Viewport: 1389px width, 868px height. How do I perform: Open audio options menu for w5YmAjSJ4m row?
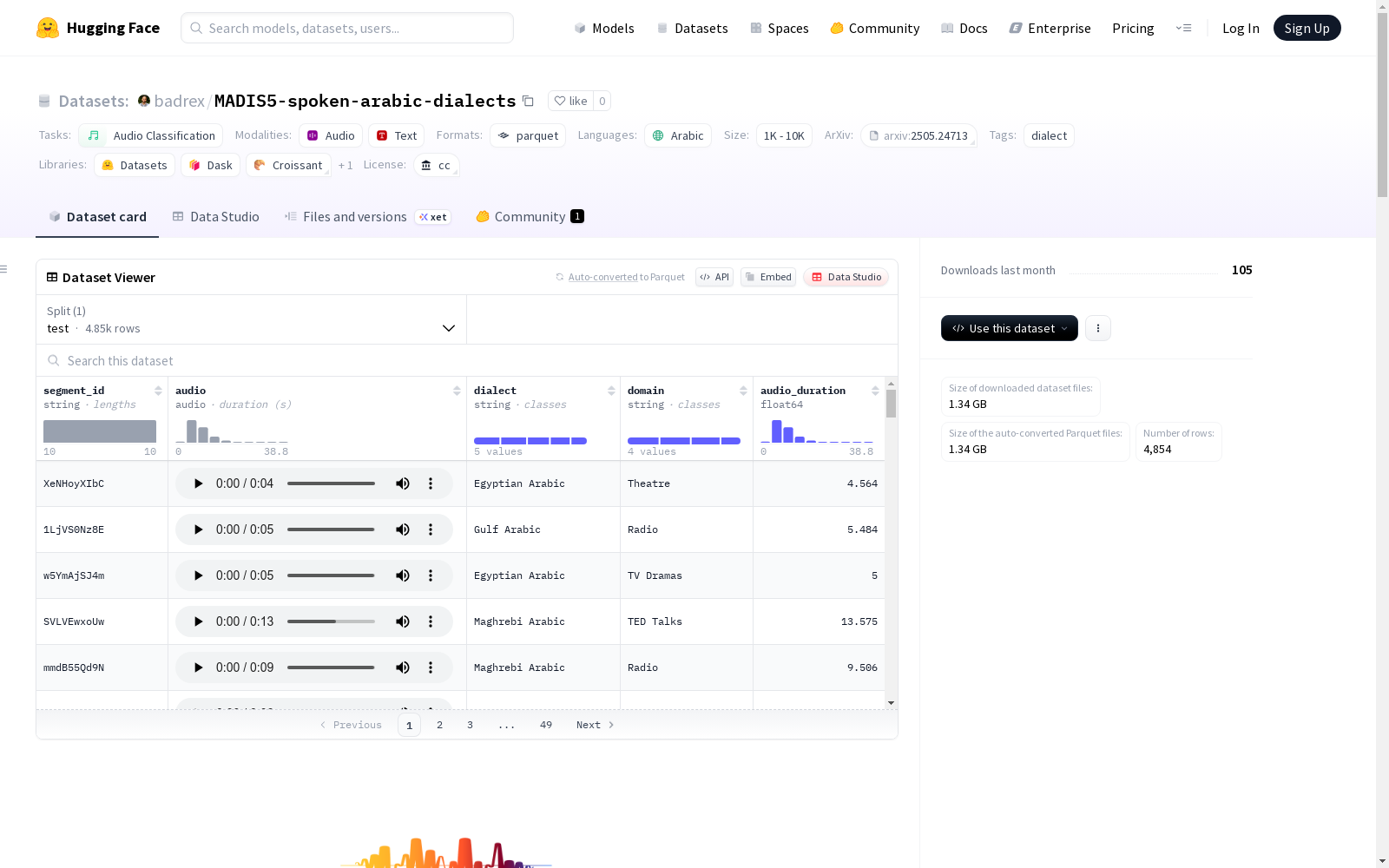tap(431, 575)
